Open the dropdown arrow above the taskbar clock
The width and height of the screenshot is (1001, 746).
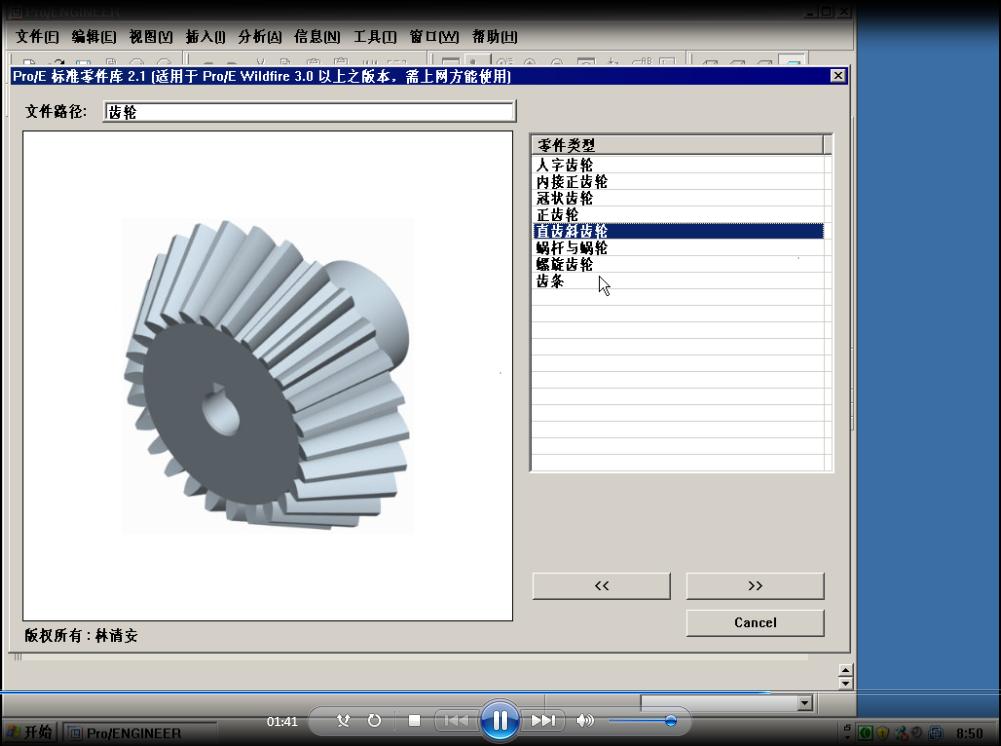coord(804,703)
